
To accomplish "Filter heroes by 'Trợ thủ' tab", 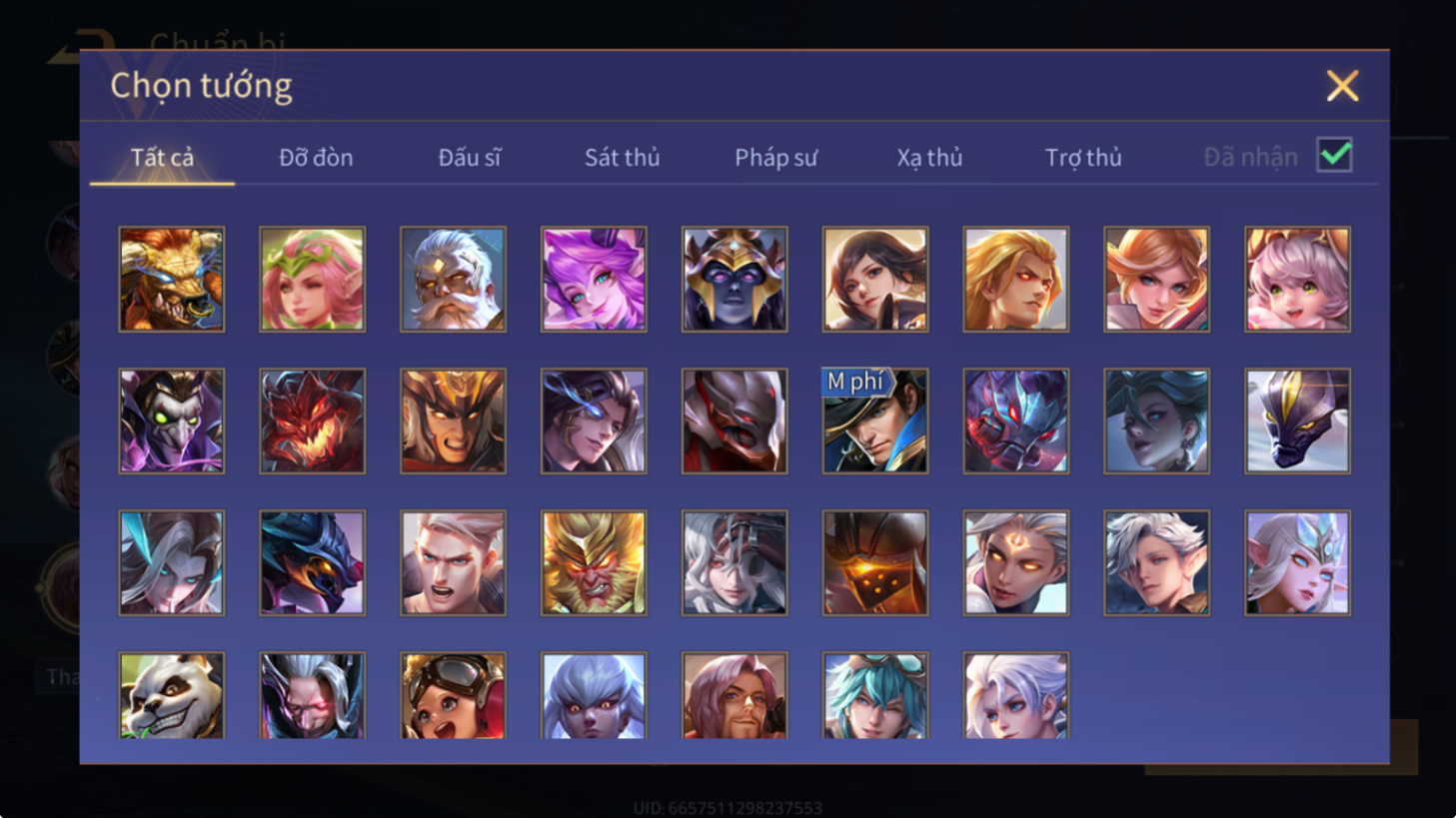I will (x=1083, y=157).
